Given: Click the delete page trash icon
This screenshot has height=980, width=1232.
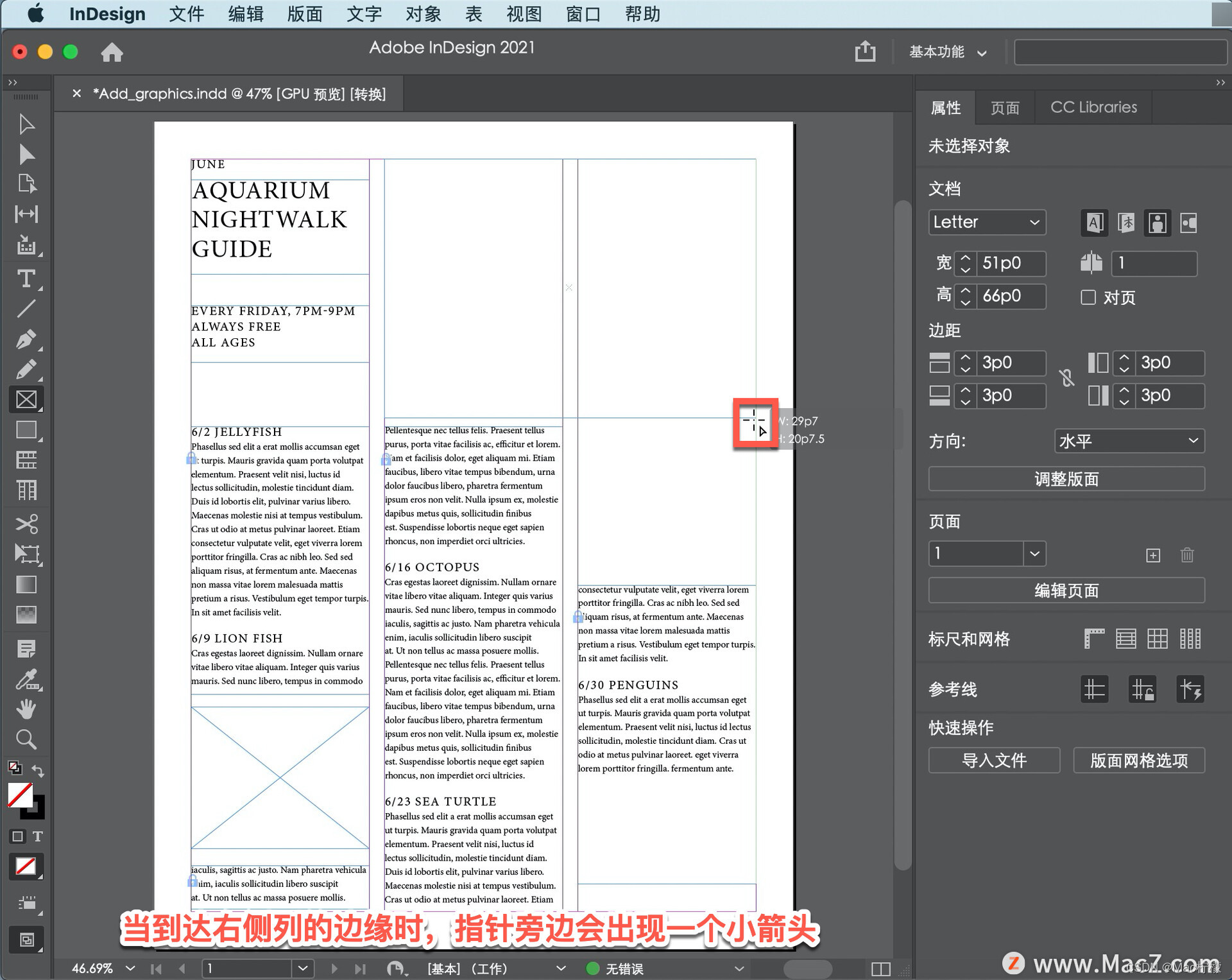Looking at the screenshot, I should pos(1186,555).
